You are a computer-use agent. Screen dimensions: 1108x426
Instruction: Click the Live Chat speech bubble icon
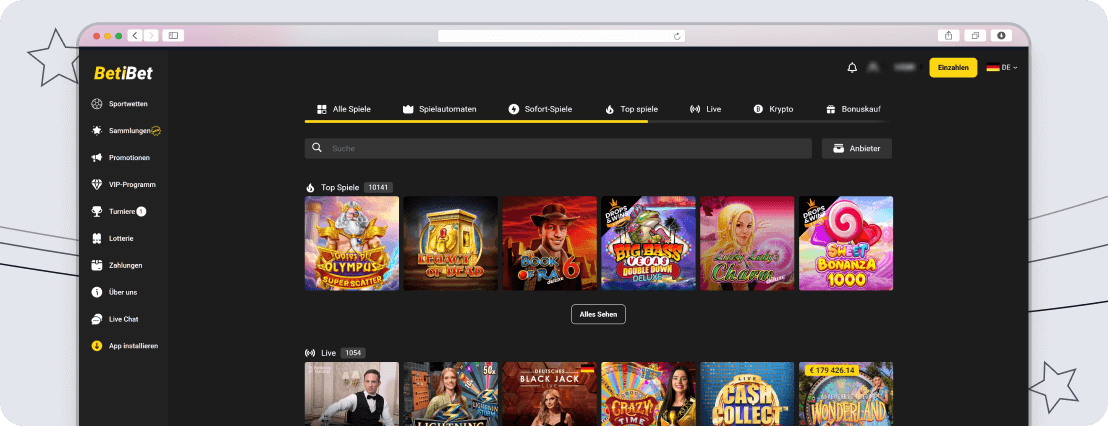point(97,319)
